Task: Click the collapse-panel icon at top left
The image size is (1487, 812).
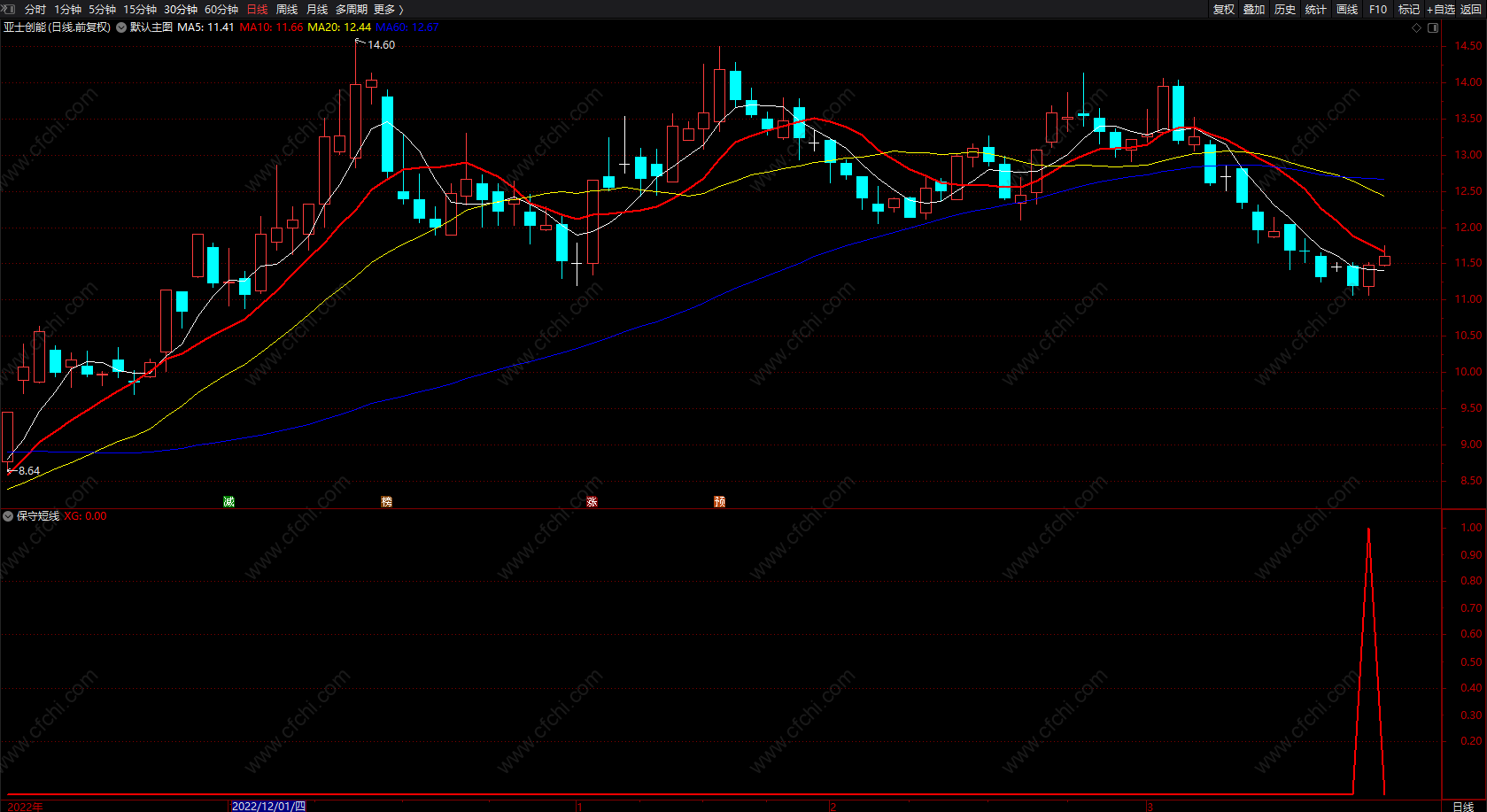Action: tap(10, 9)
